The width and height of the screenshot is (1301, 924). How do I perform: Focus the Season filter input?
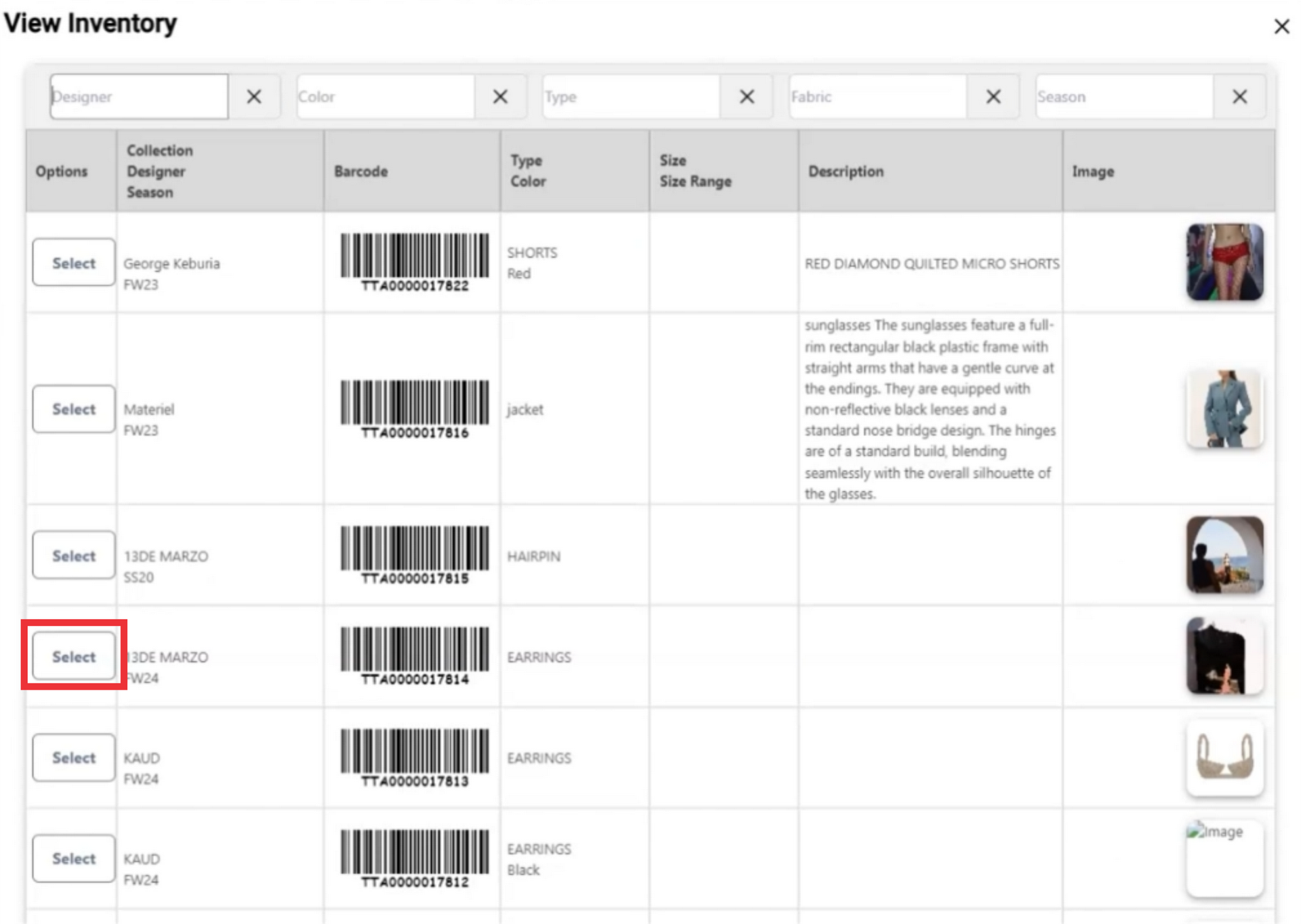1125,97
